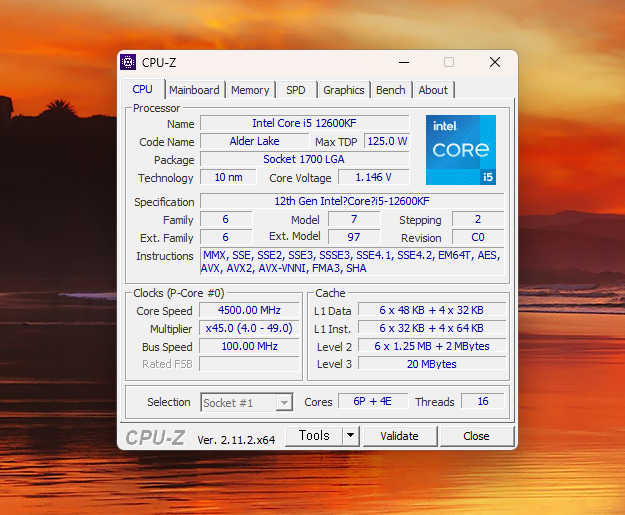The image size is (625, 515).
Task: Click the Socket 1700 LGA package value
Action: [x=305, y=159]
